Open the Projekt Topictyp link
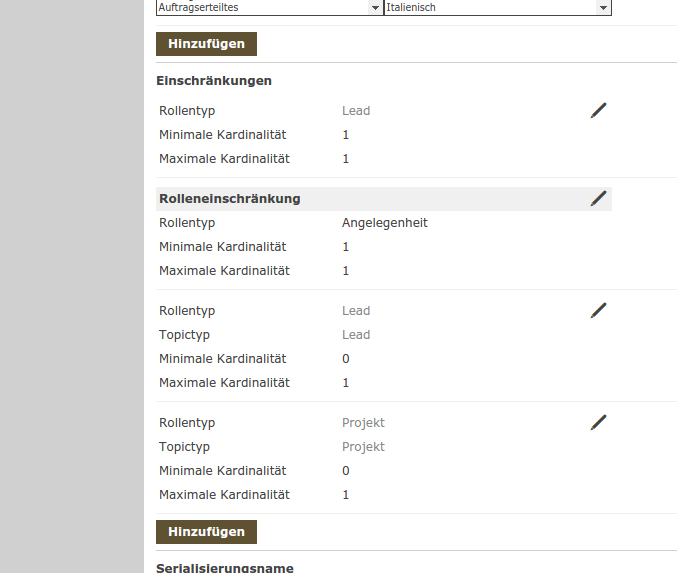 363,447
